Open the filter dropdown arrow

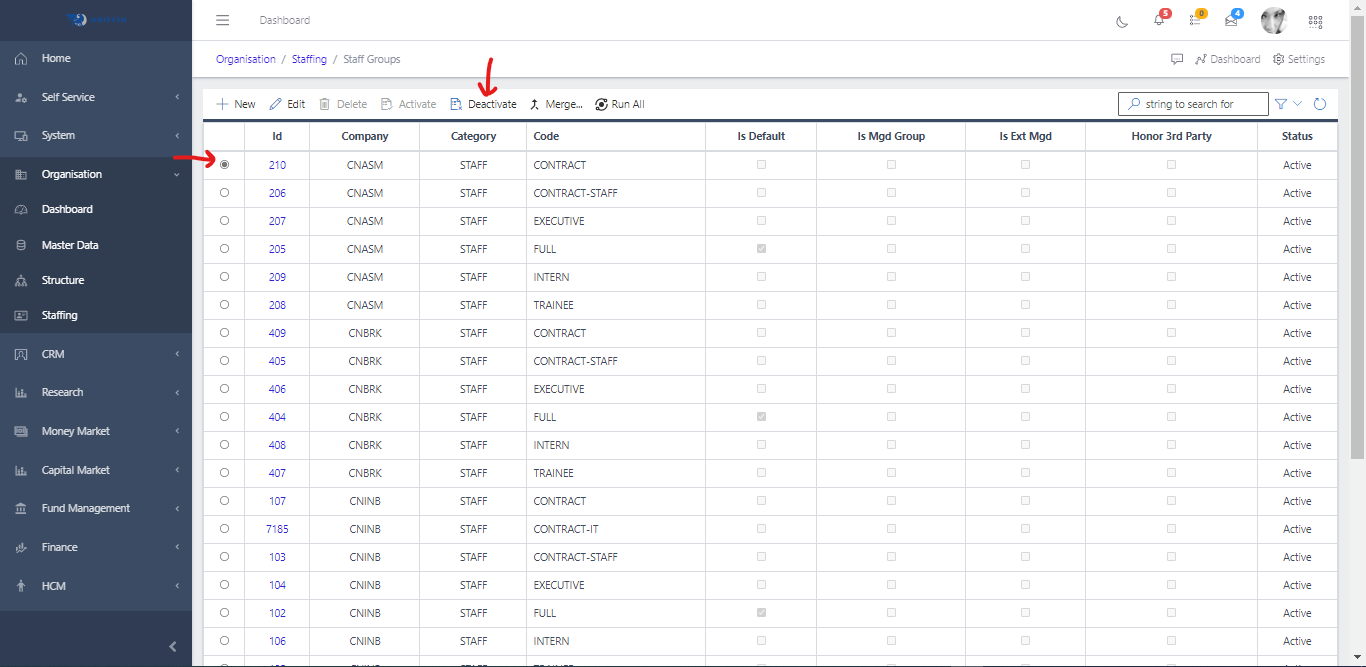[1298, 104]
